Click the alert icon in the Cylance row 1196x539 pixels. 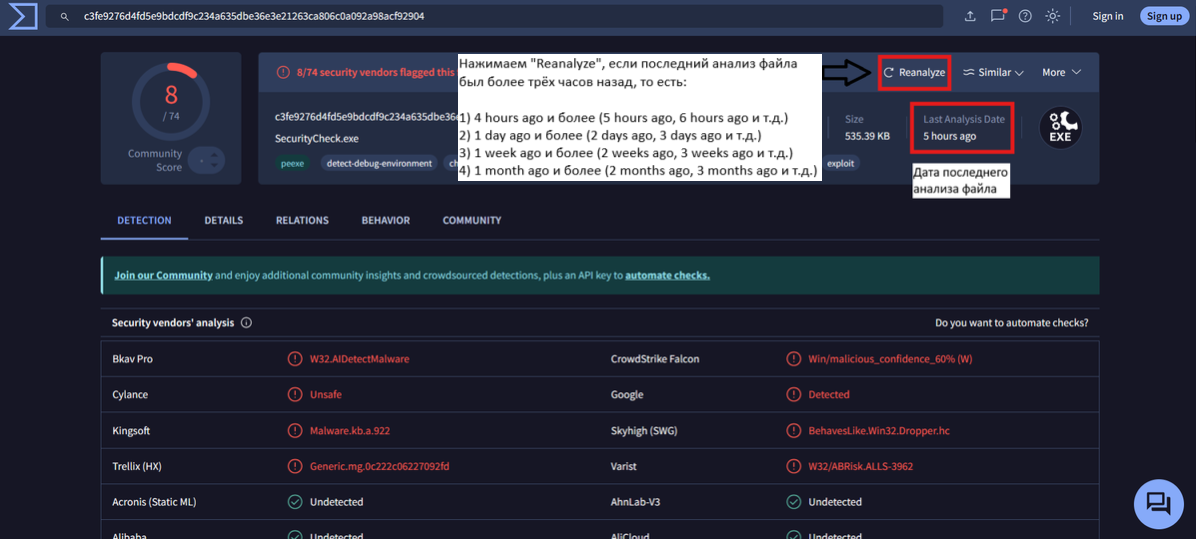click(x=294, y=395)
